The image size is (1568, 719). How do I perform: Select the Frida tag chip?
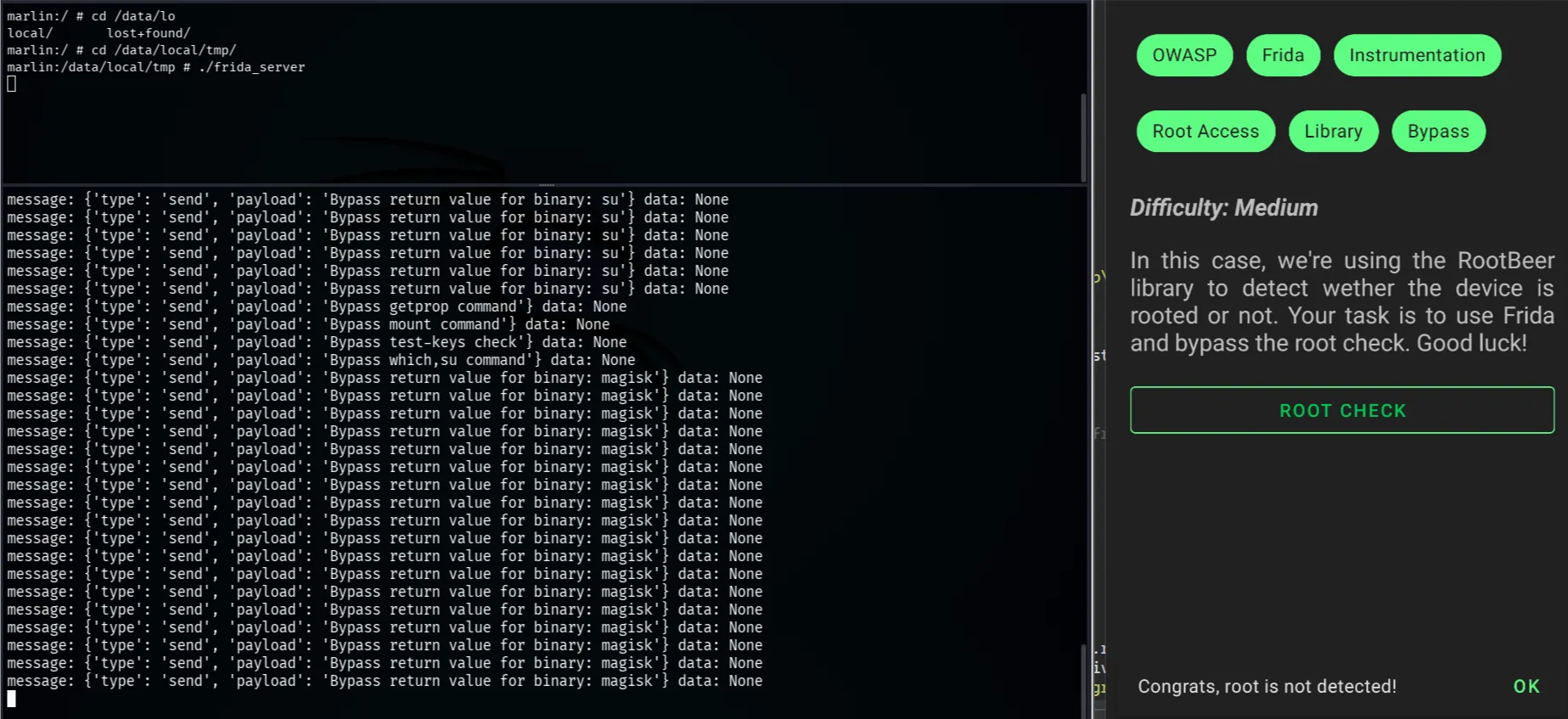1283,55
